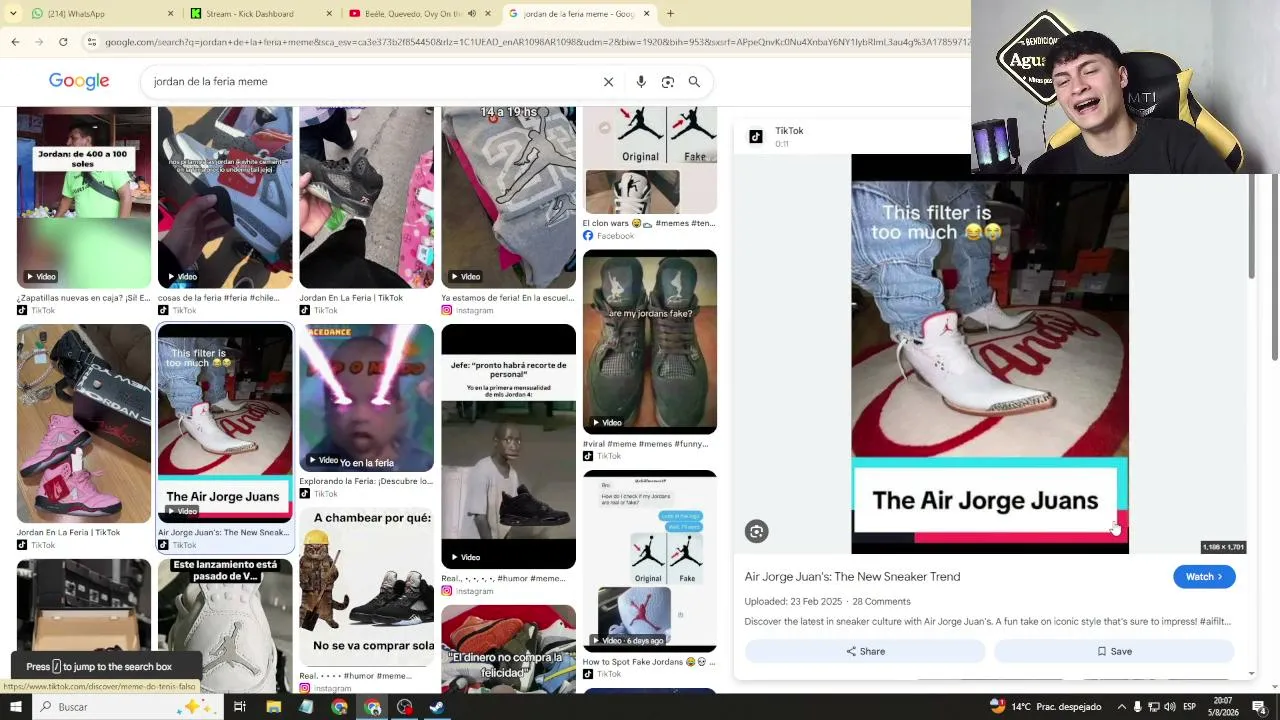
Task: Open the pink Jordans thumbnail
Action: pyautogui.click(x=84, y=424)
